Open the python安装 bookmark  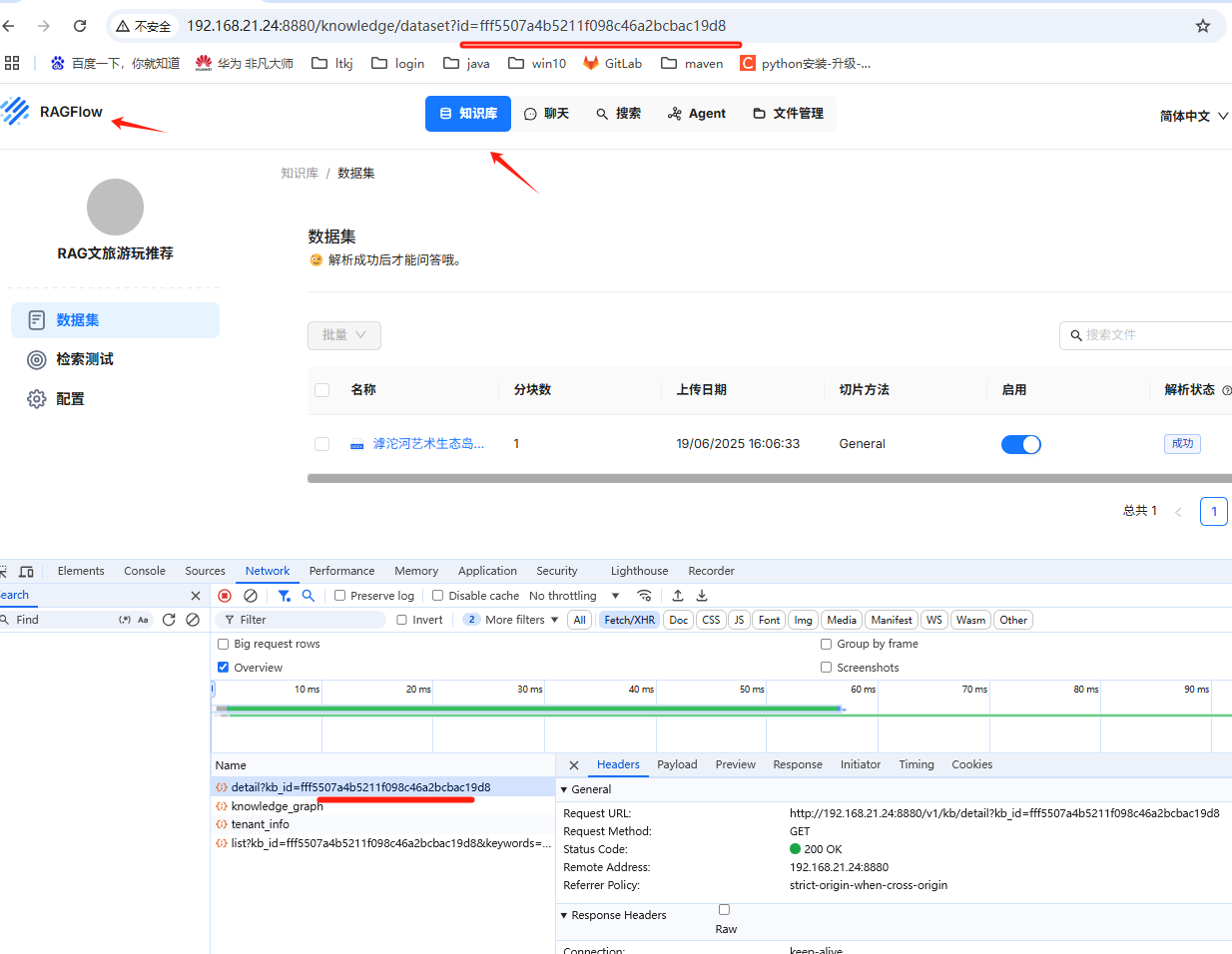[x=805, y=63]
